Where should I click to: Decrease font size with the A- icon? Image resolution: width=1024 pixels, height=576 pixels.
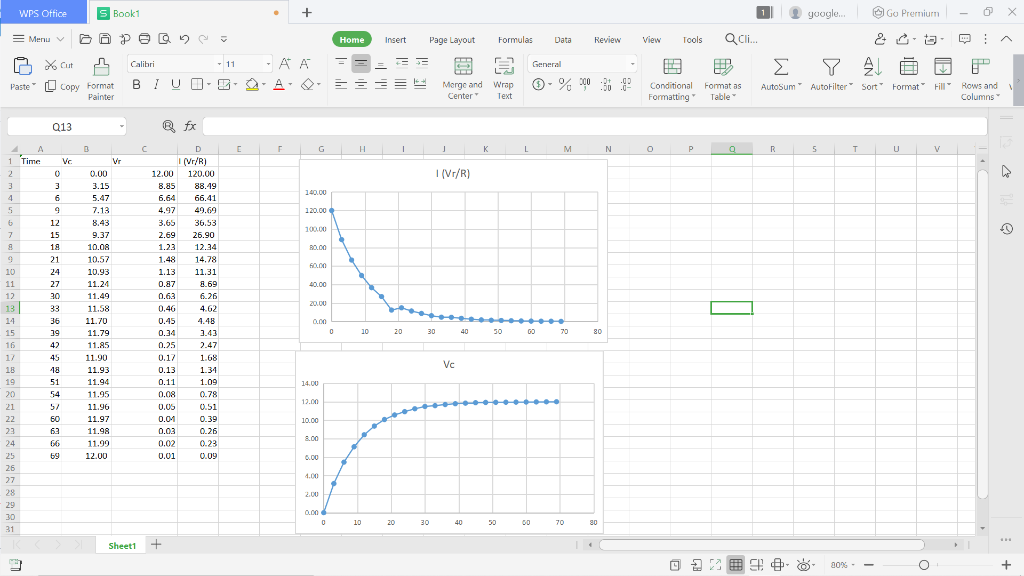tap(305, 63)
